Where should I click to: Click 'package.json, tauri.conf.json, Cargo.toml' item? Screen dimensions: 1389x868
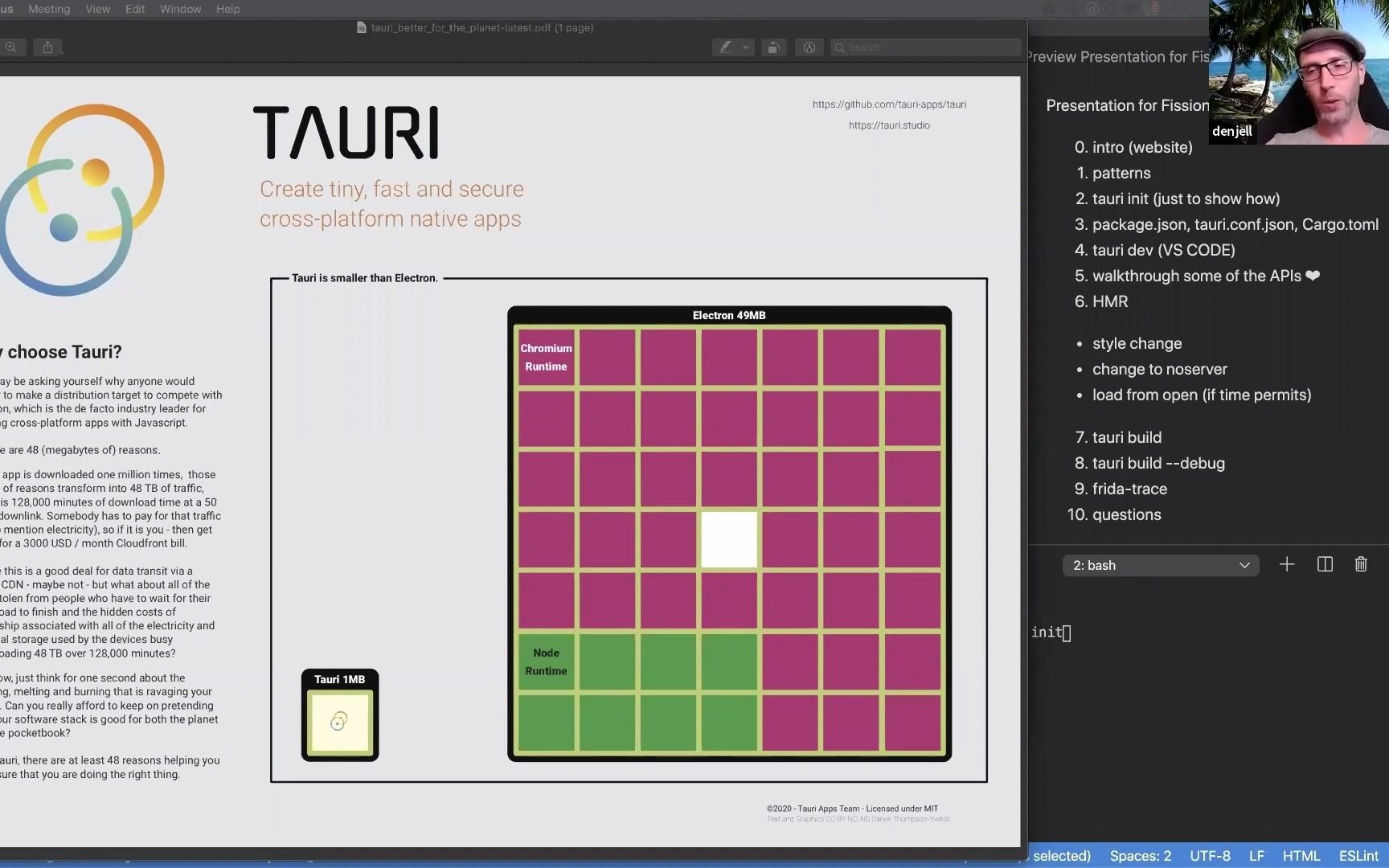(x=1235, y=224)
